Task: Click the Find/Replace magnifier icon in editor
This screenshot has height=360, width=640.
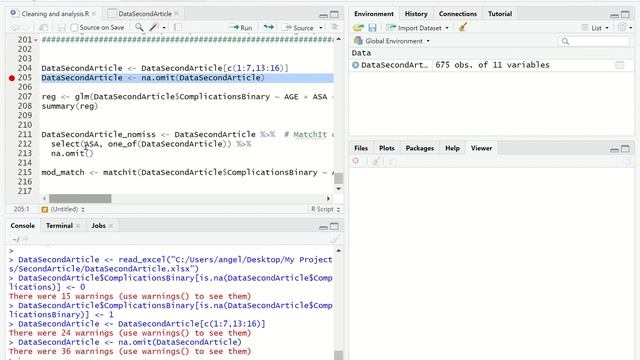Action: tap(139, 27)
